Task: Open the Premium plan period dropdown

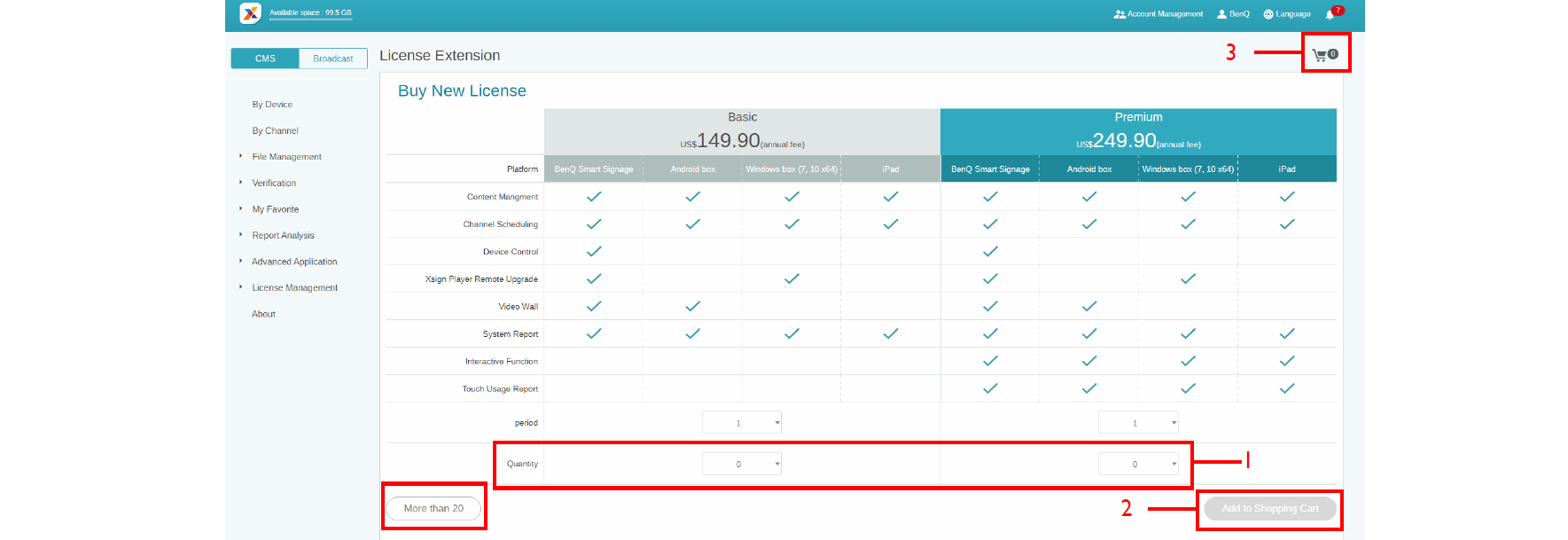Action: (x=1138, y=423)
